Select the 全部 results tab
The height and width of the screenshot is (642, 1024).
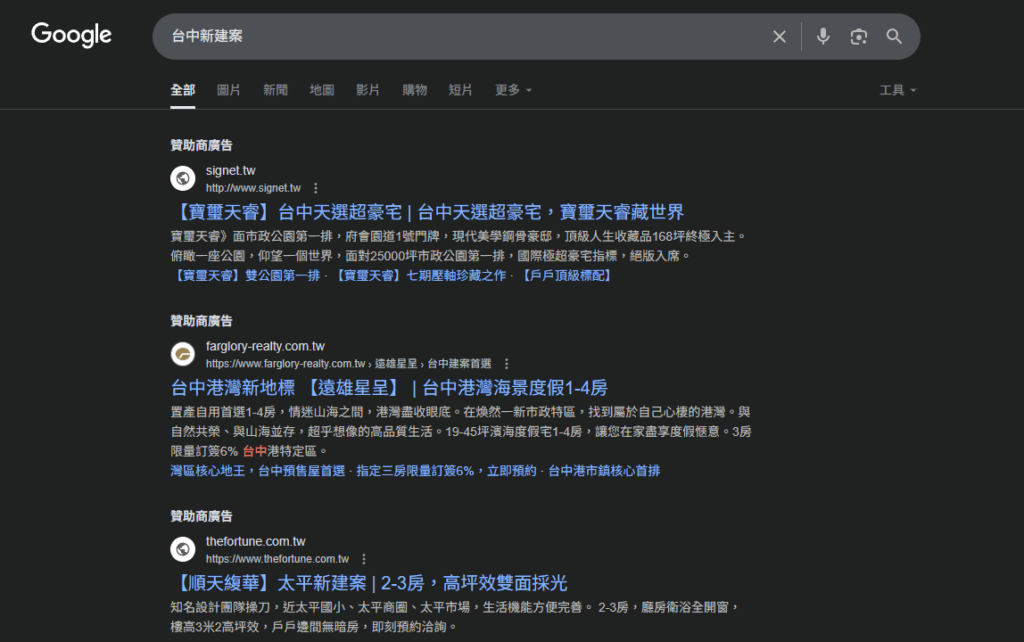tap(183, 90)
